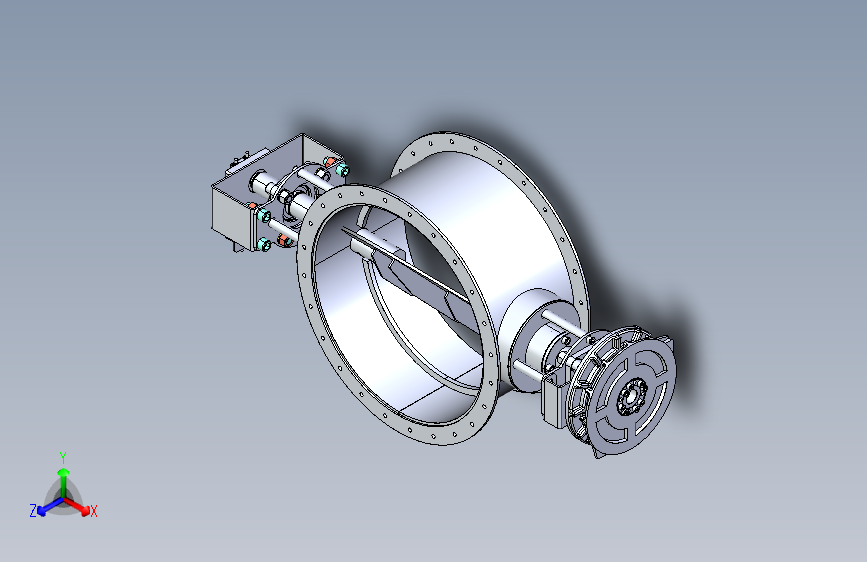867x562 pixels.
Task: Click the red X axis of the orientation triad
Action: pyautogui.click(x=77, y=506)
